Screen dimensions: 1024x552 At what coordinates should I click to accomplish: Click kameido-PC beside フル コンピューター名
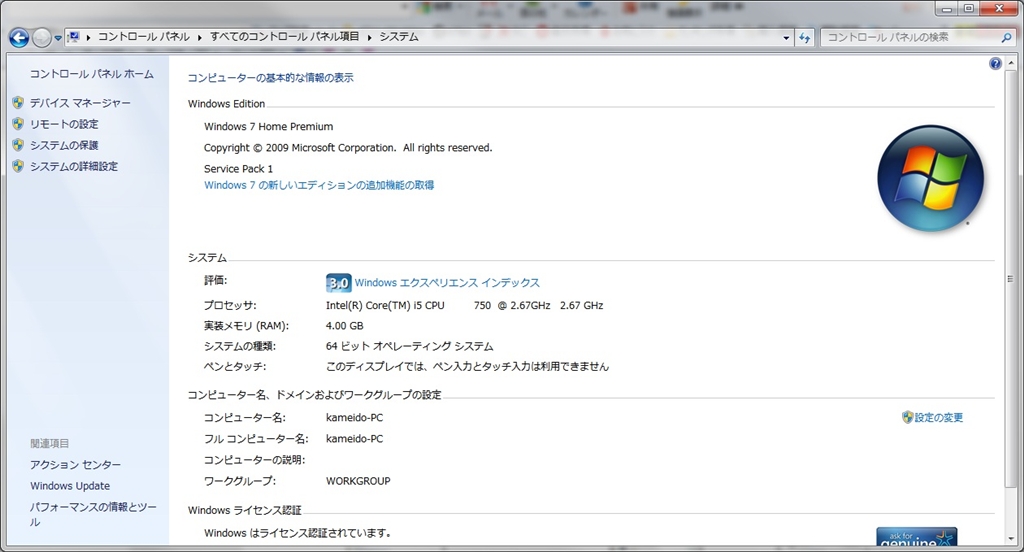[x=355, y=438]
